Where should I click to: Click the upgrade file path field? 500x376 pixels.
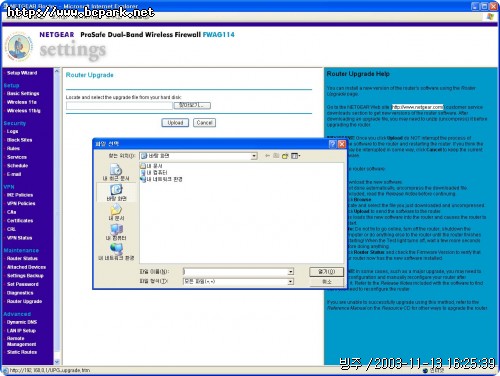coord(119,106)
